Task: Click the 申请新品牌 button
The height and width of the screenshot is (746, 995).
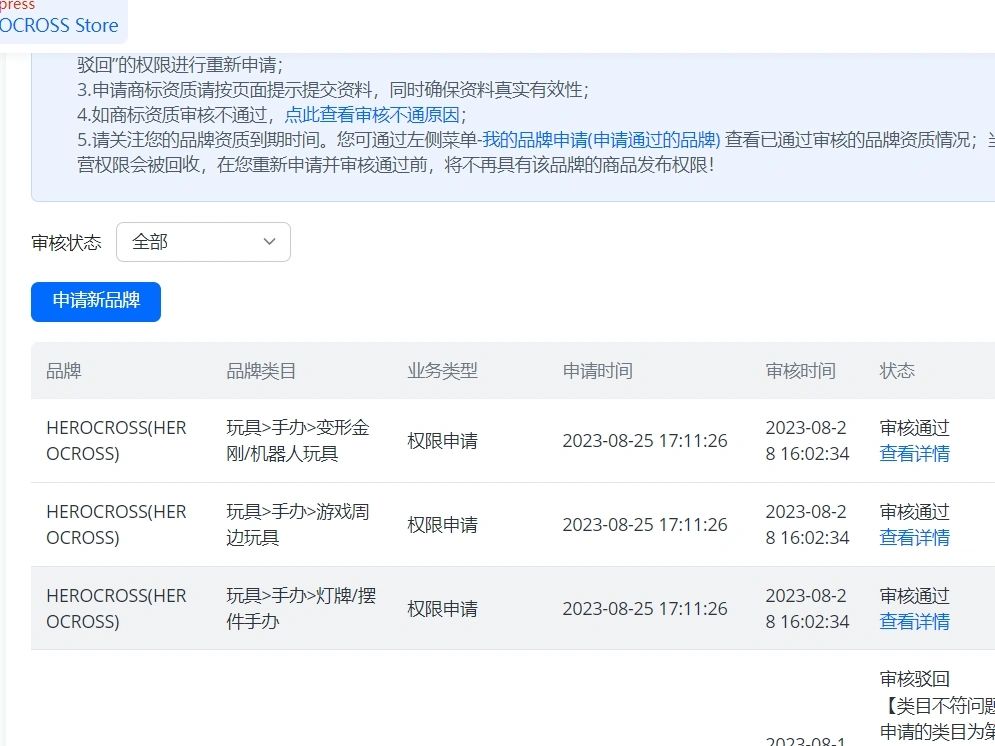Action: click(96, 301)
